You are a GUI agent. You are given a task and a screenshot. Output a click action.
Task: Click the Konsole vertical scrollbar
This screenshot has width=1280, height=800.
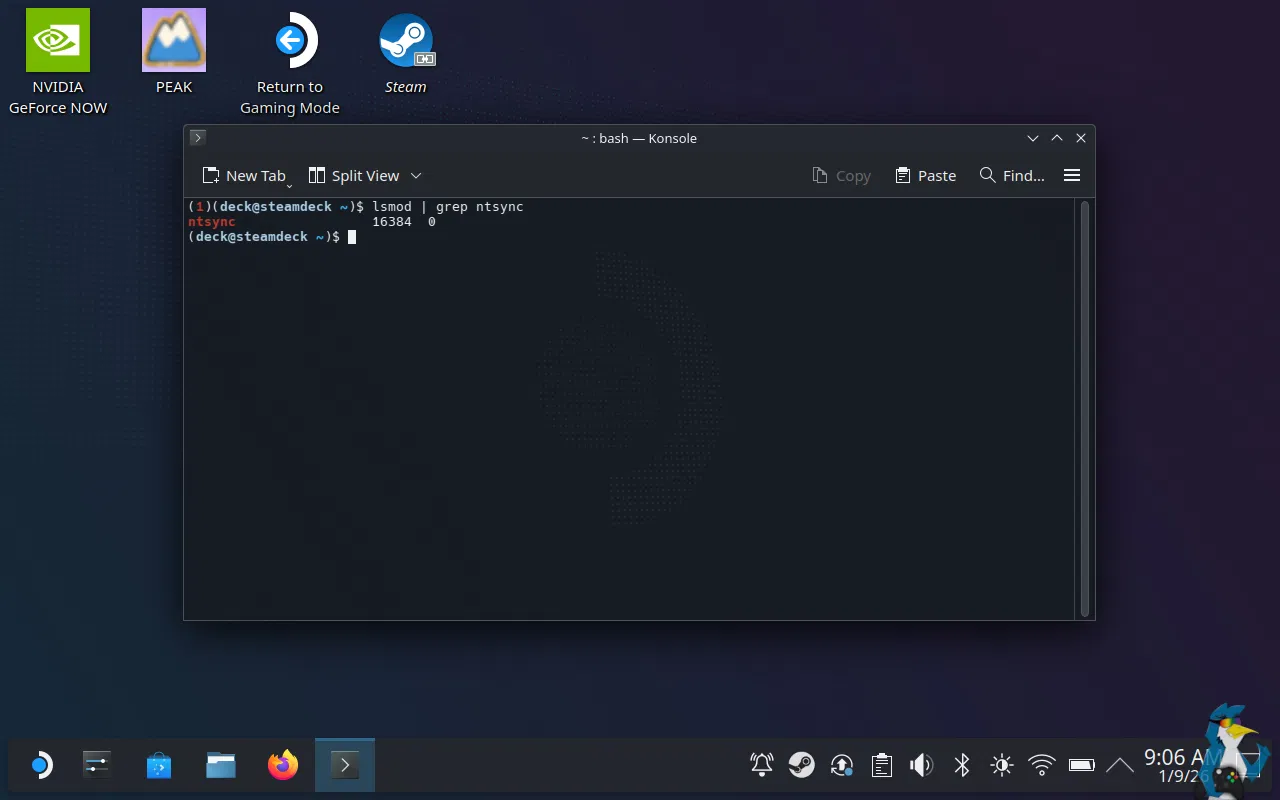click(x=1085, y=408)
